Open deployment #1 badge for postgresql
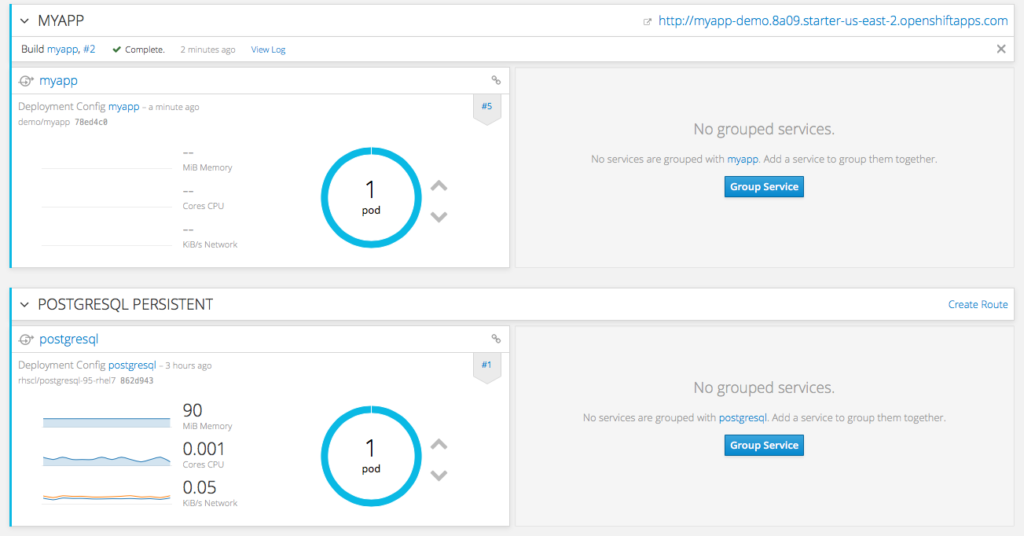 point(486,365)
